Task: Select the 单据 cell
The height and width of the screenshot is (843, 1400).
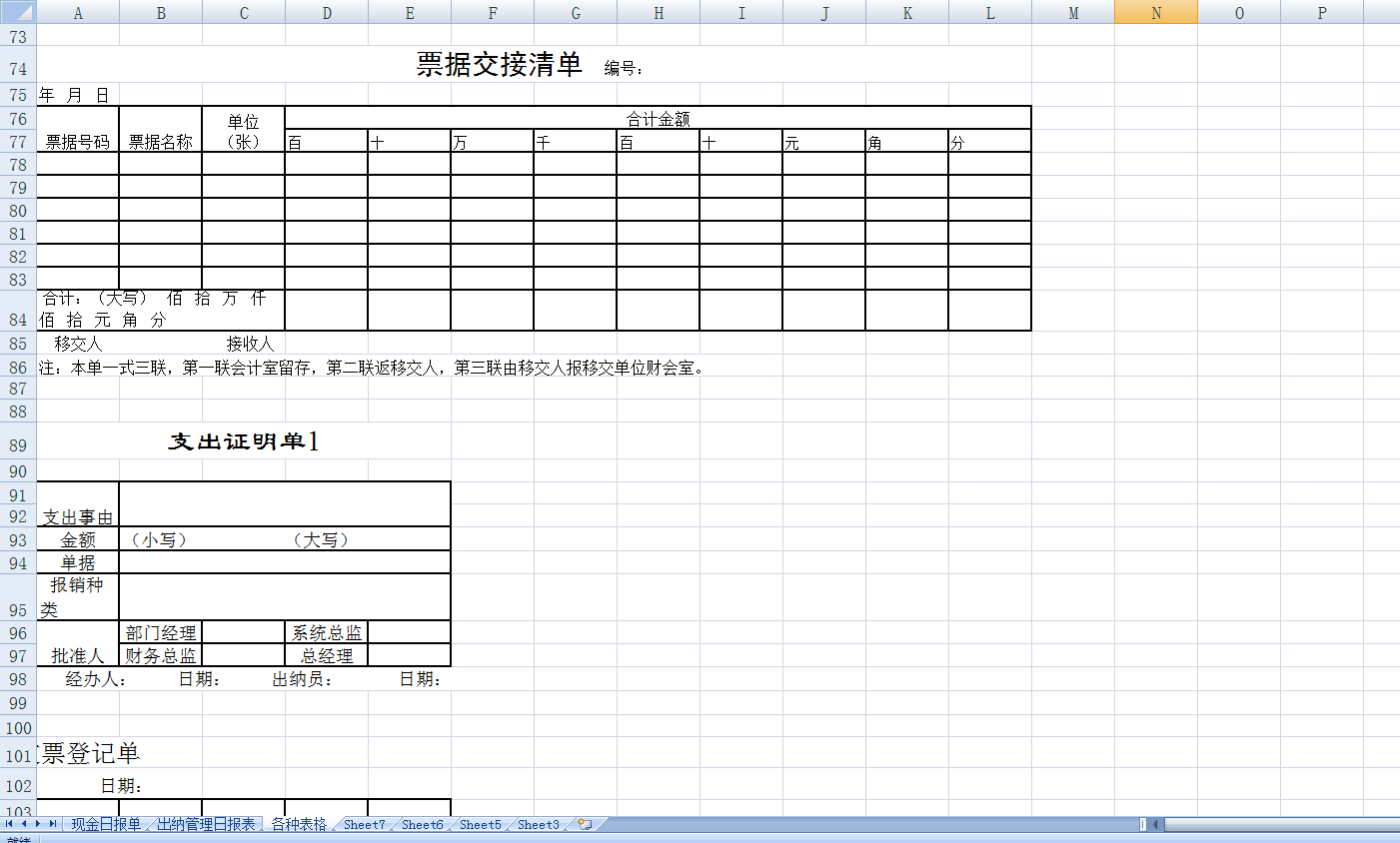Action: pos(78,562)
